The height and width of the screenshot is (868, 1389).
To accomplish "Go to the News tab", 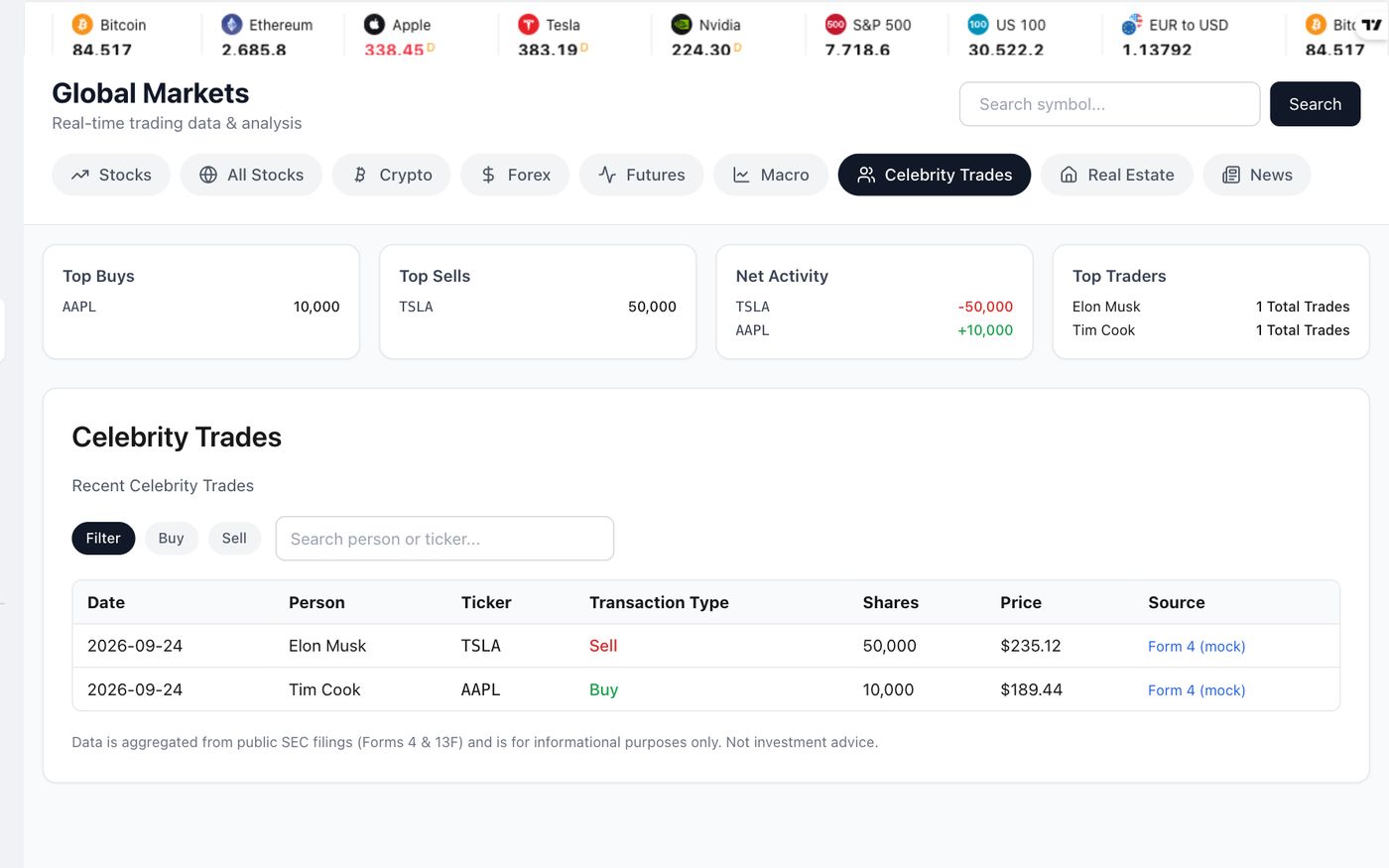I will tap(1257, 175).
